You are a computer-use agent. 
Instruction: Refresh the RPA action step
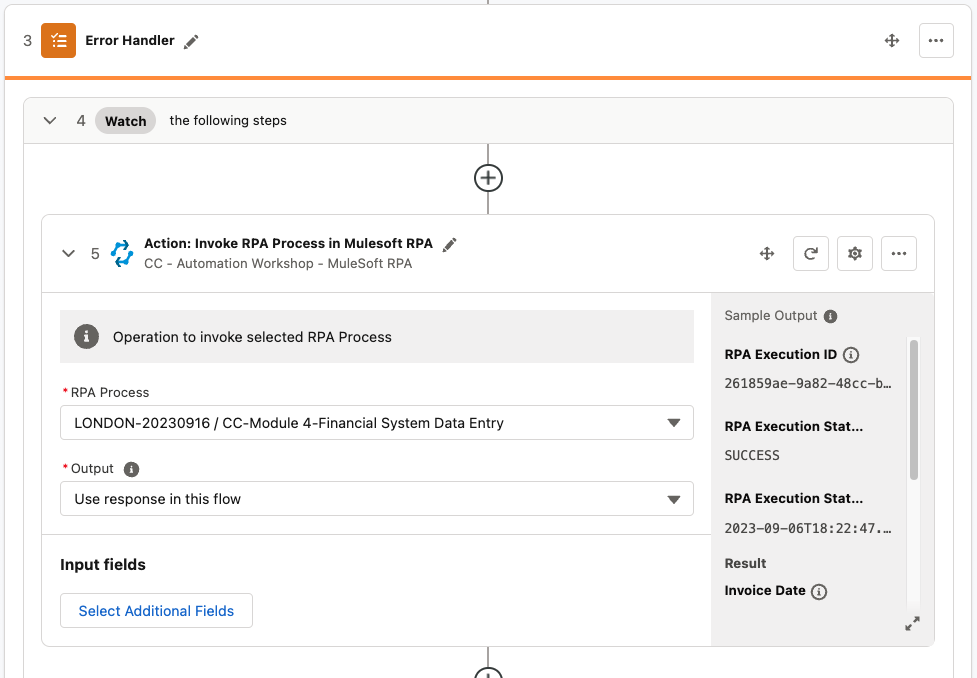tap(810, 254)
